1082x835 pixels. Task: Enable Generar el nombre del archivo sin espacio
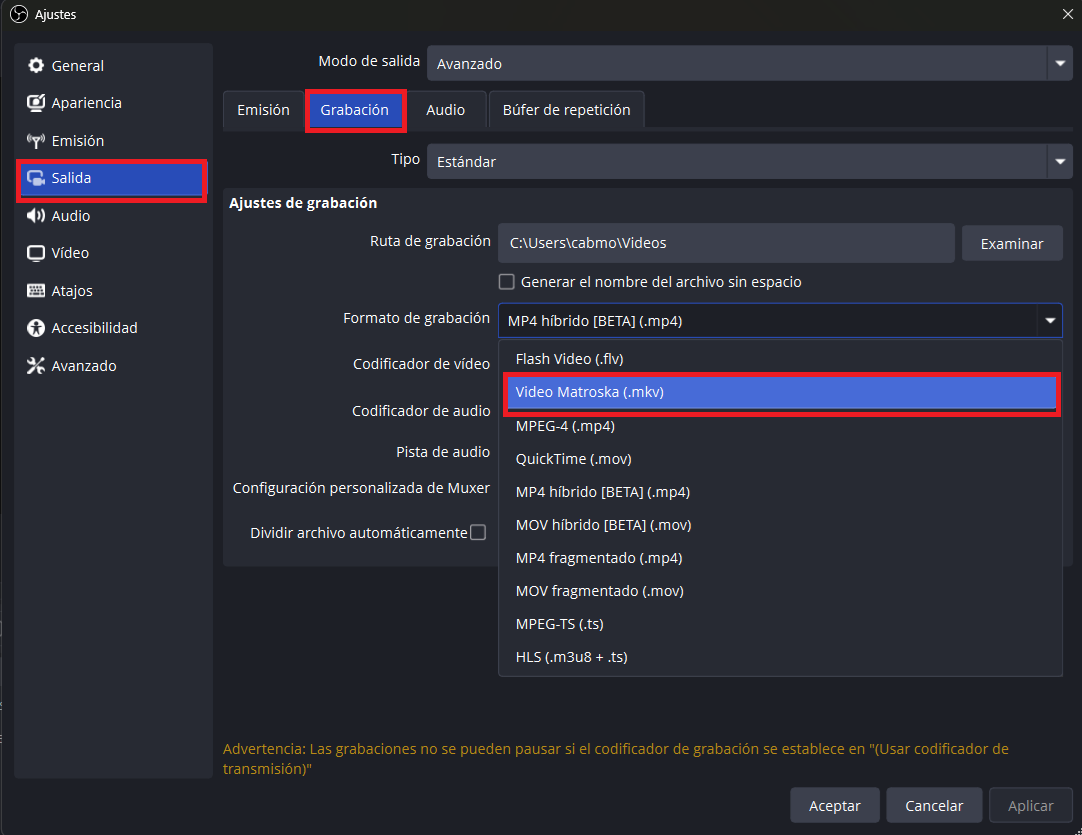(x=507, y=281)
